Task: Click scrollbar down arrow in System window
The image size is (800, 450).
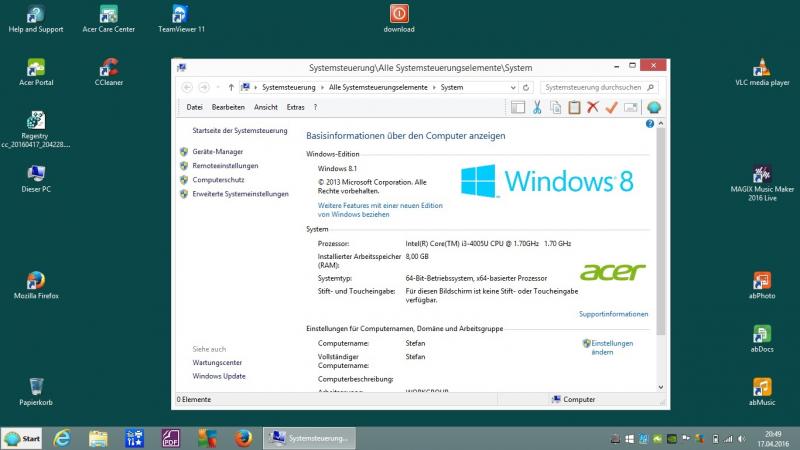Action: (661, 387)
